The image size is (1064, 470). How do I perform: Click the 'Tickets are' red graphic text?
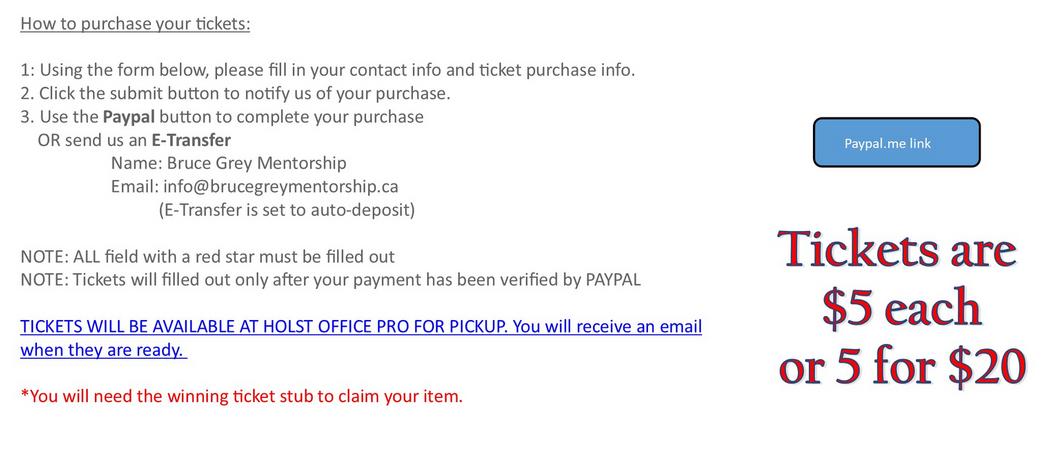pos(896,249)
